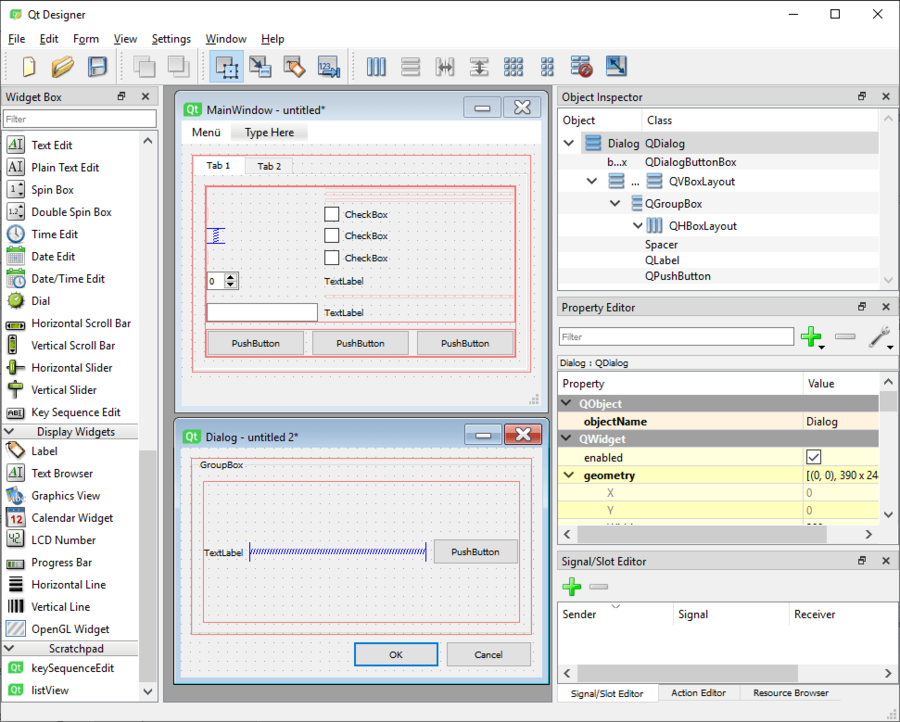Toggle the first CheckBox on MainWindow form
Image resolution: width=900 pixels, height=722 pixels.
(x=329, y=213)
